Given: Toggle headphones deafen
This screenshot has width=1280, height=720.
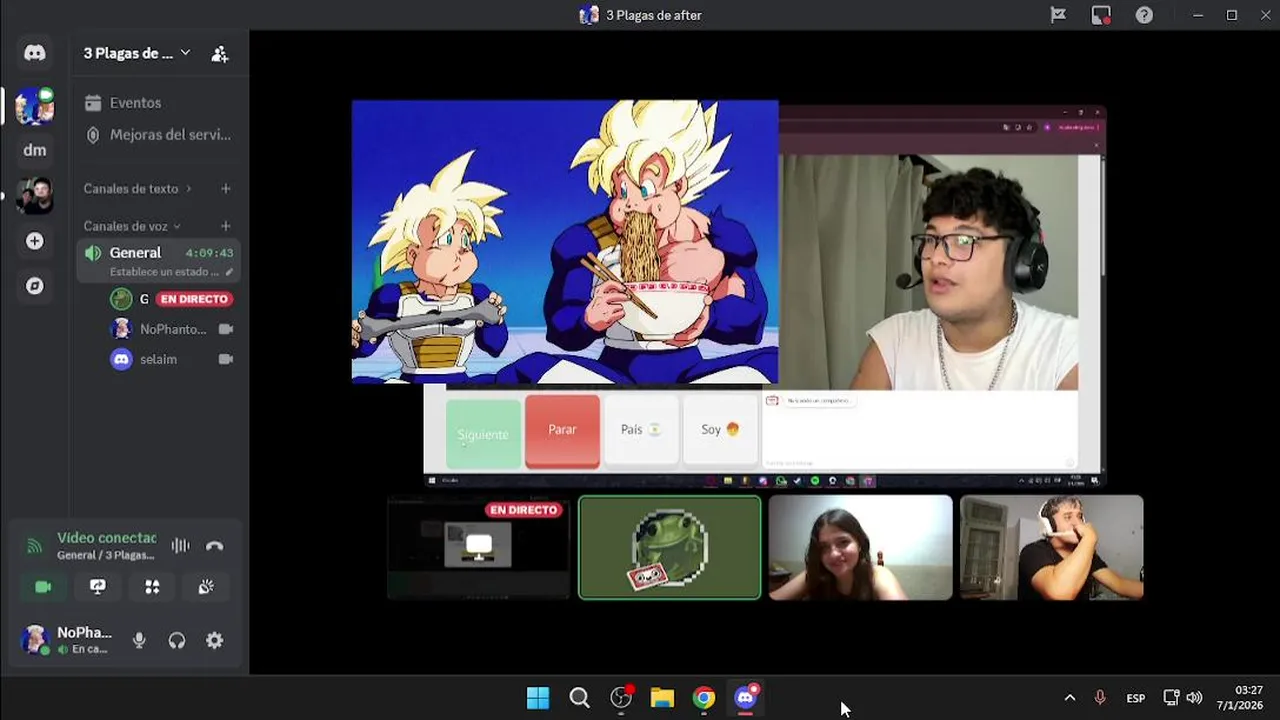Looking at the screenshot, I should 177,641.
